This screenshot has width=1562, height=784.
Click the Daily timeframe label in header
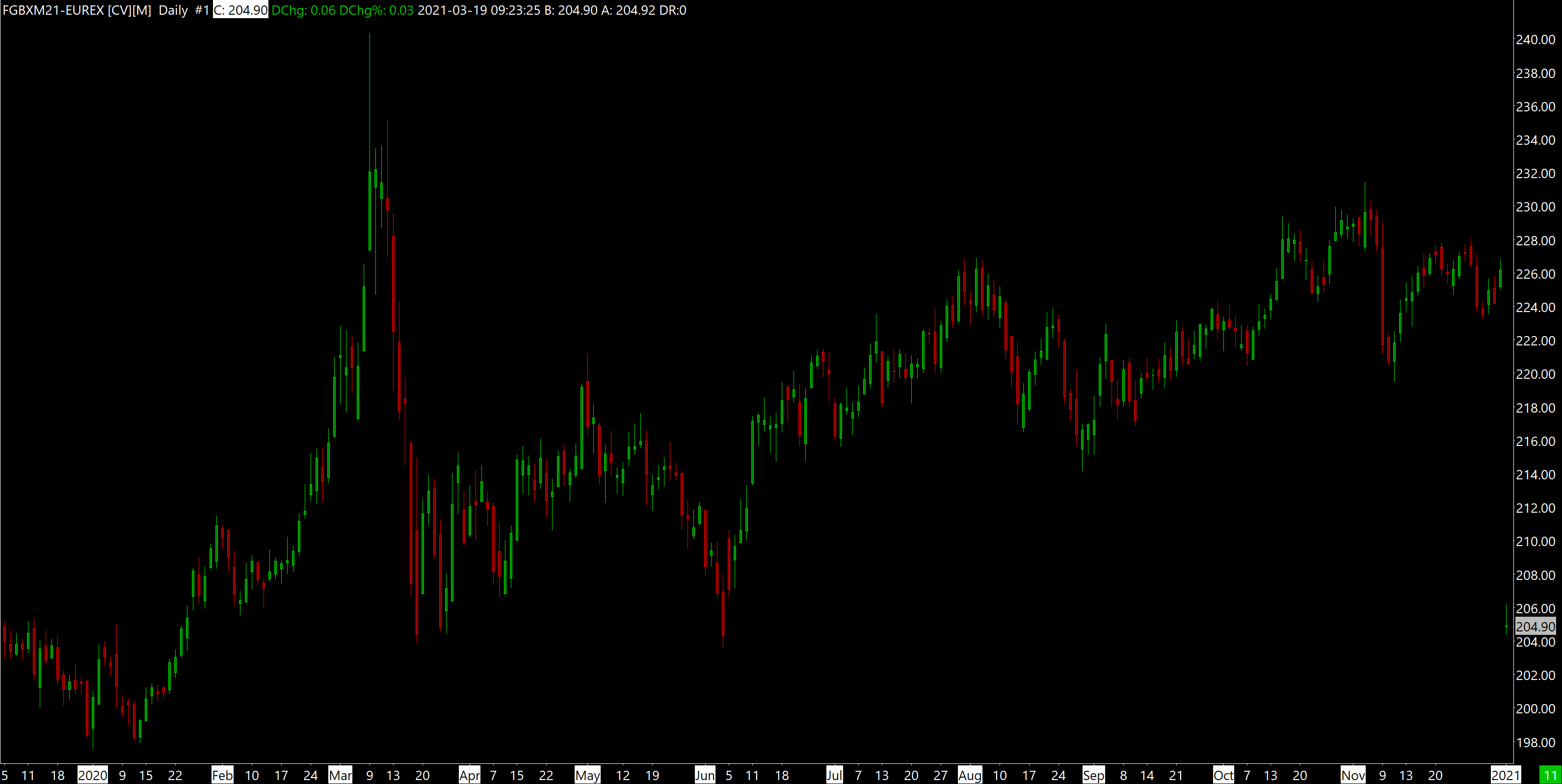173,10
